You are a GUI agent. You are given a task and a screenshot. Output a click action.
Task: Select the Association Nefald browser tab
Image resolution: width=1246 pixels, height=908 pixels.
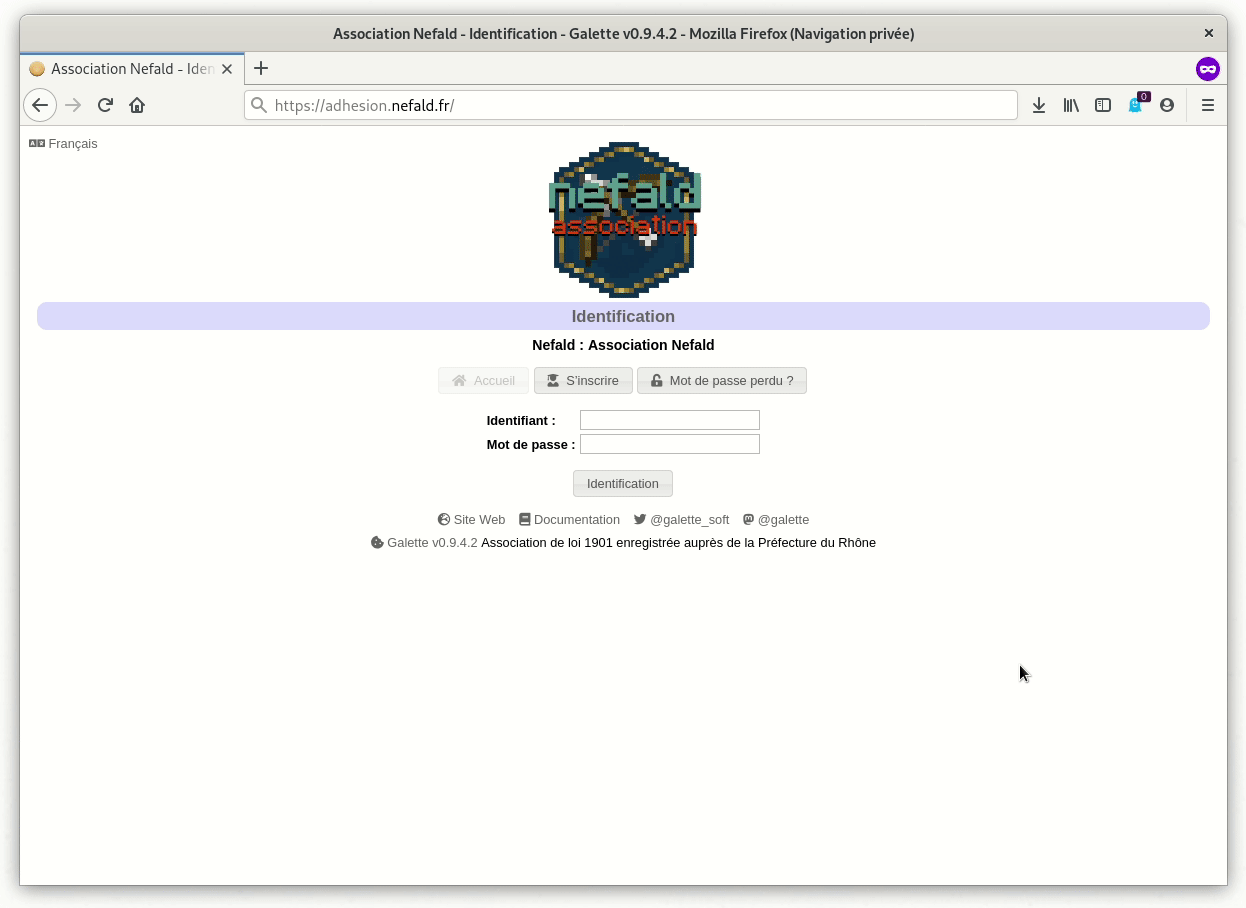coord(132,69)
